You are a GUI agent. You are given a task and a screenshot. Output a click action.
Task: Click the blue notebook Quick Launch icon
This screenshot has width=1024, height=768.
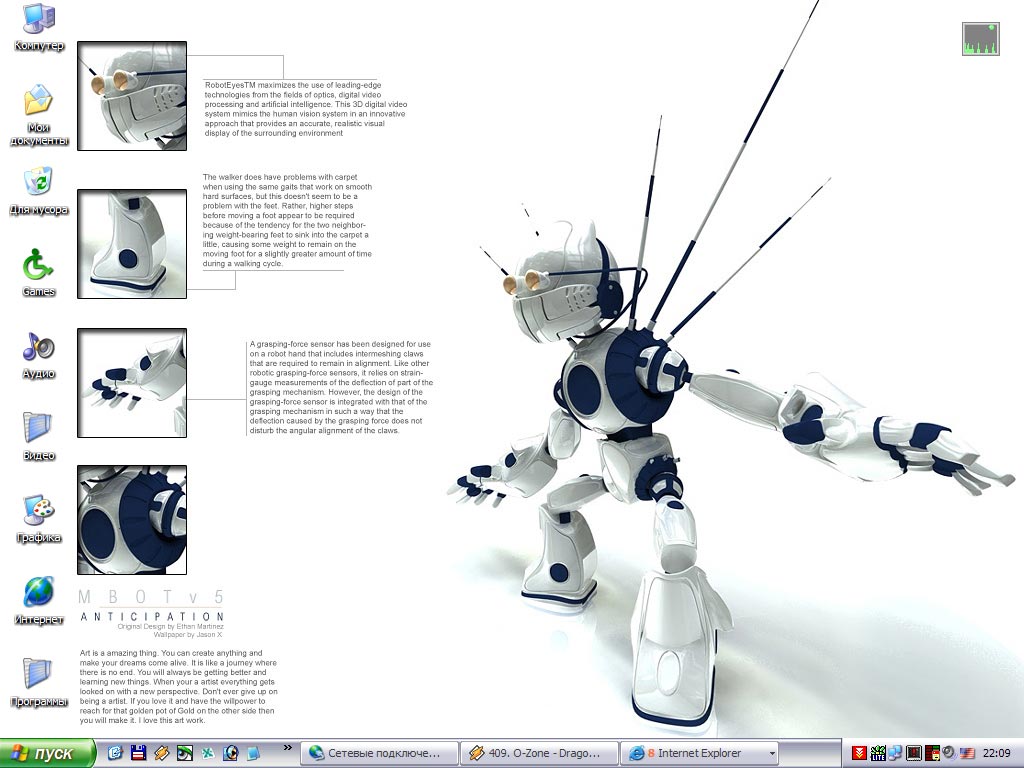(253, 753)
